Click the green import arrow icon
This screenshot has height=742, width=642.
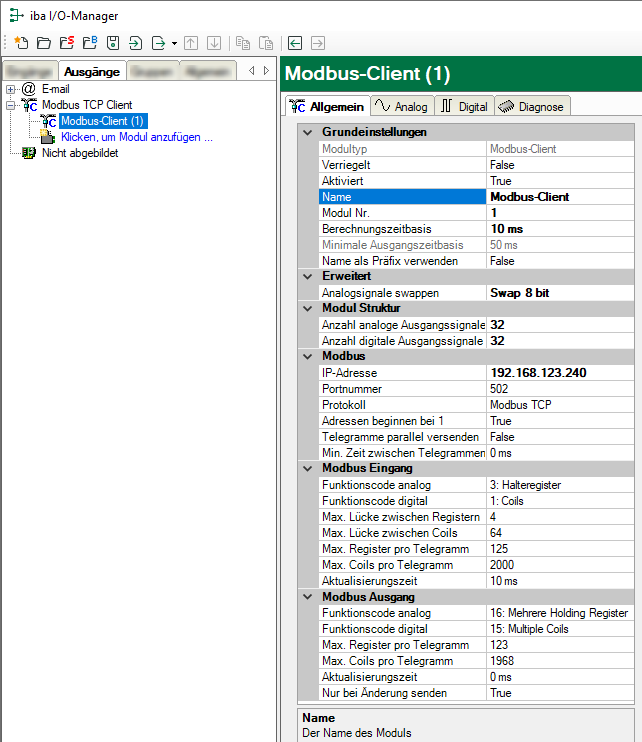click(x=136, y=43)
